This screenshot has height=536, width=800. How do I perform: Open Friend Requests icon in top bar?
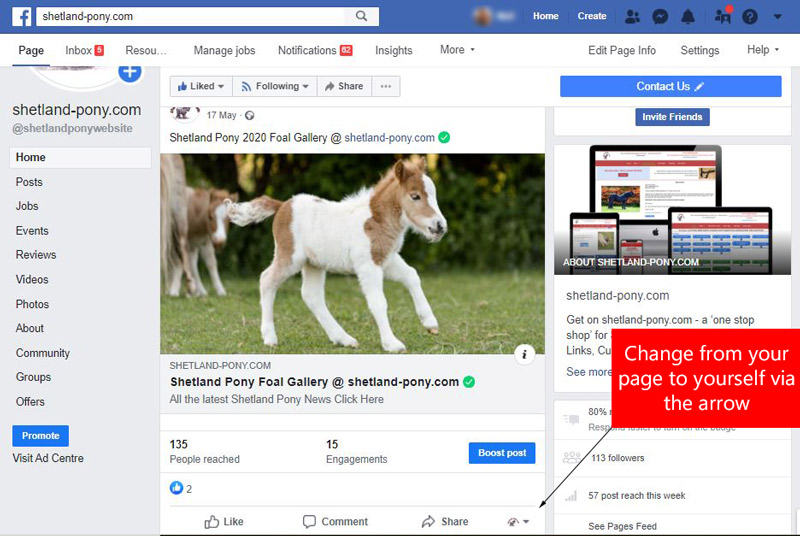coord(632,16)
